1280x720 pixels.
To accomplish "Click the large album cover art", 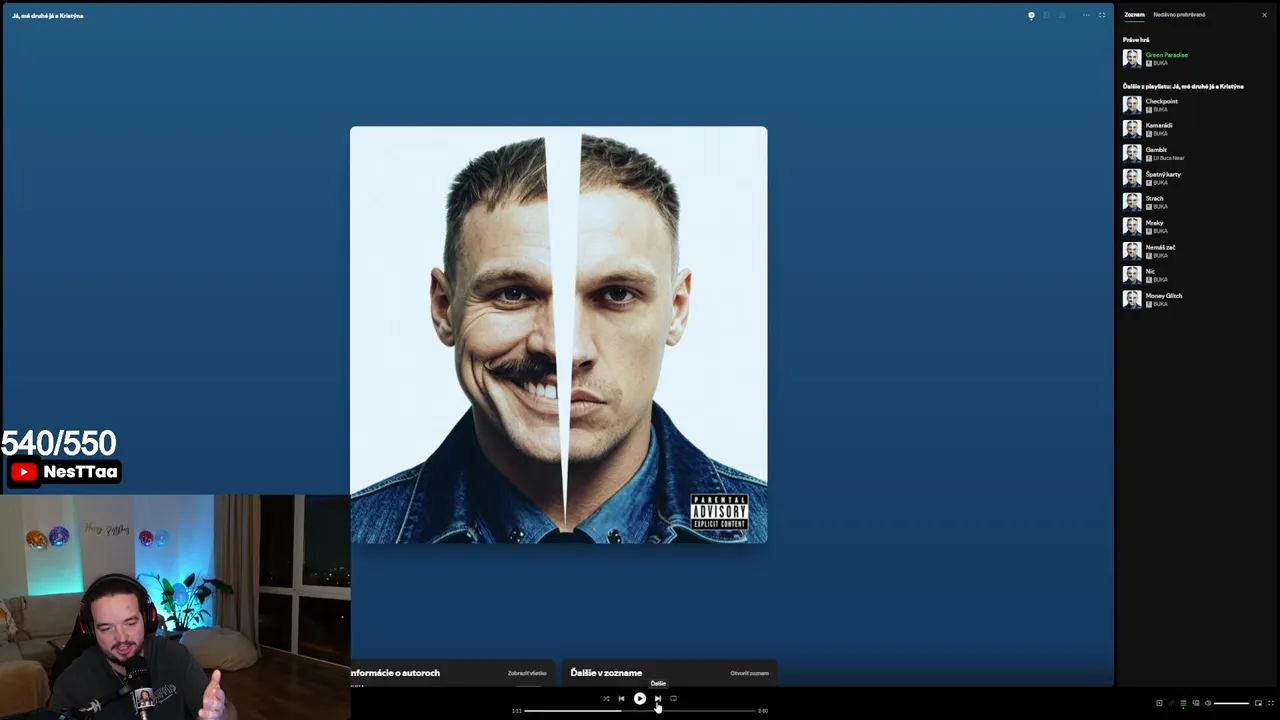I will click(559, 335).
